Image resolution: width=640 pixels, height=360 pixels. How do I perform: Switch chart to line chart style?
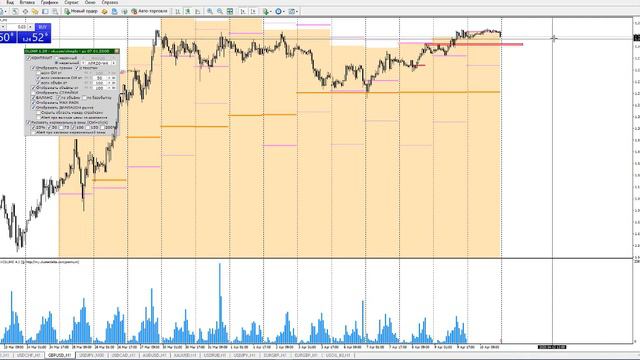point(198,11)
